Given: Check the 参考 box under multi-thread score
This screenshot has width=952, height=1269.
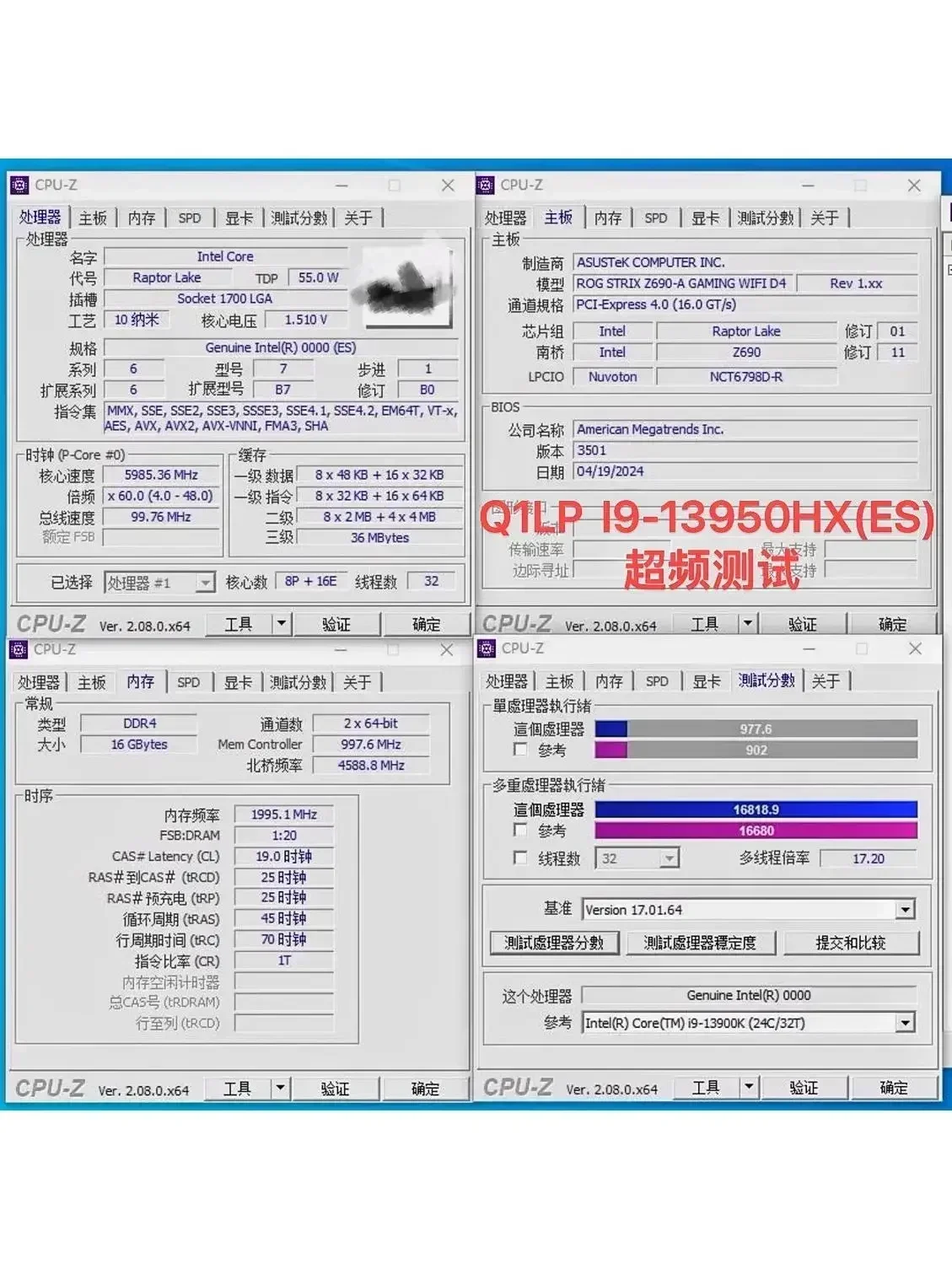Looking at the screenshot, I should (x=522, y=831).
